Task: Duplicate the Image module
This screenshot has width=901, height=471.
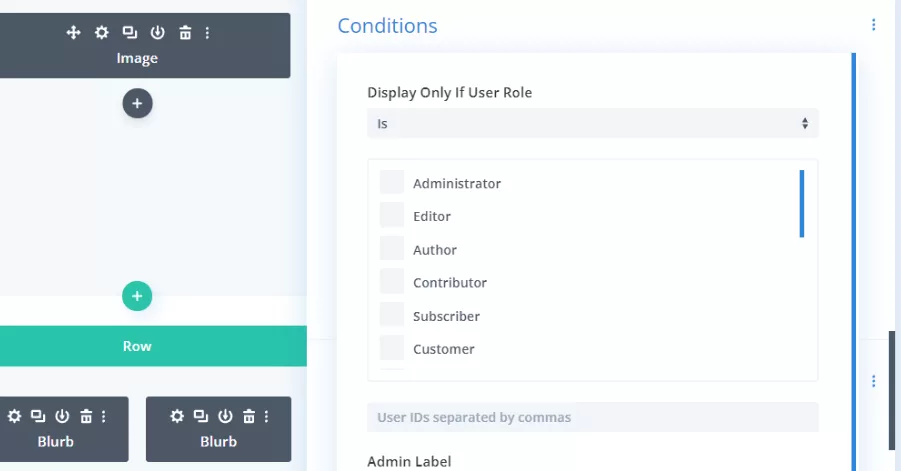Action: click(130, 32)
